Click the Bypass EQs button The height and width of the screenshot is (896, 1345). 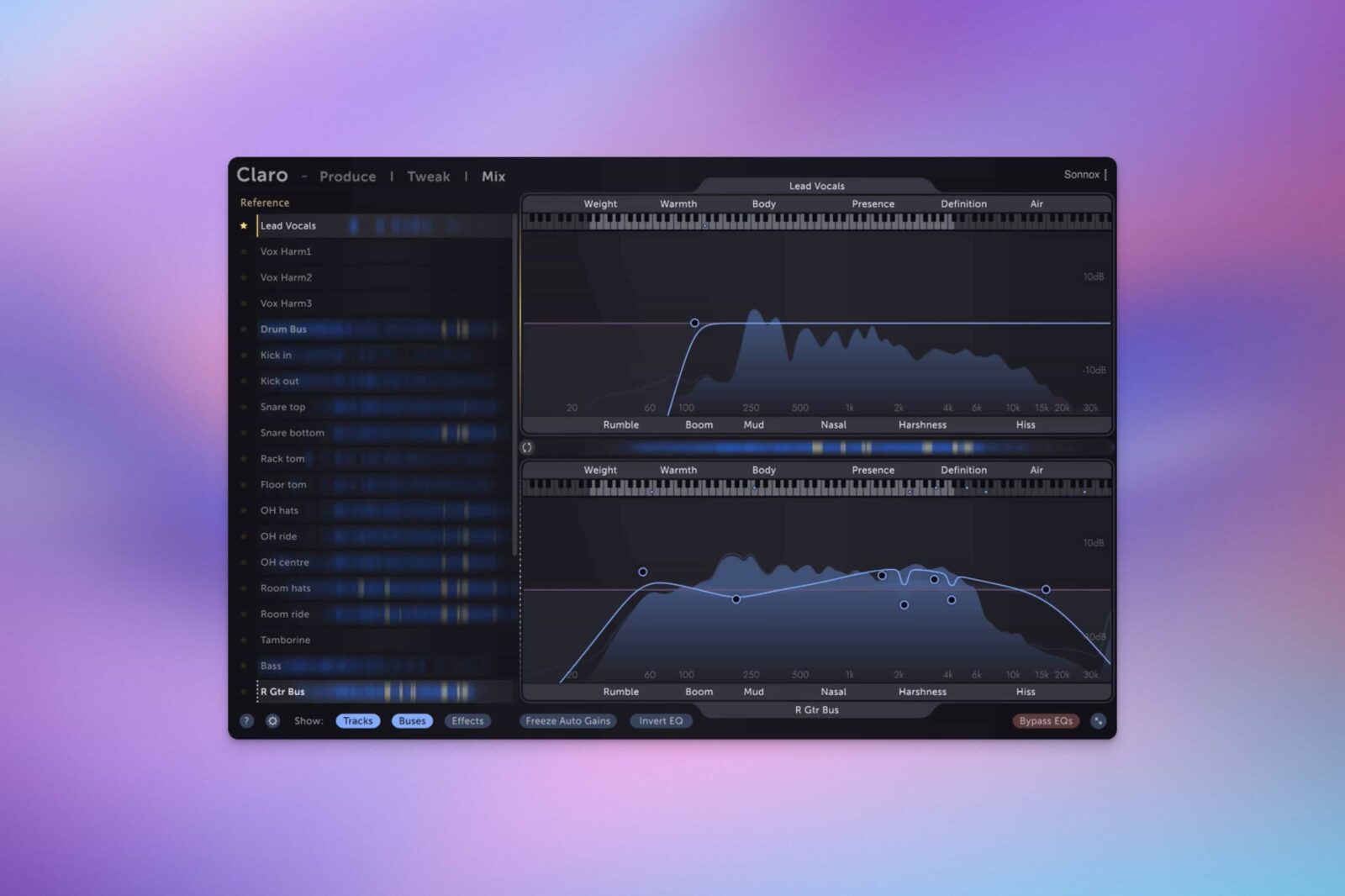point(1045,721)
